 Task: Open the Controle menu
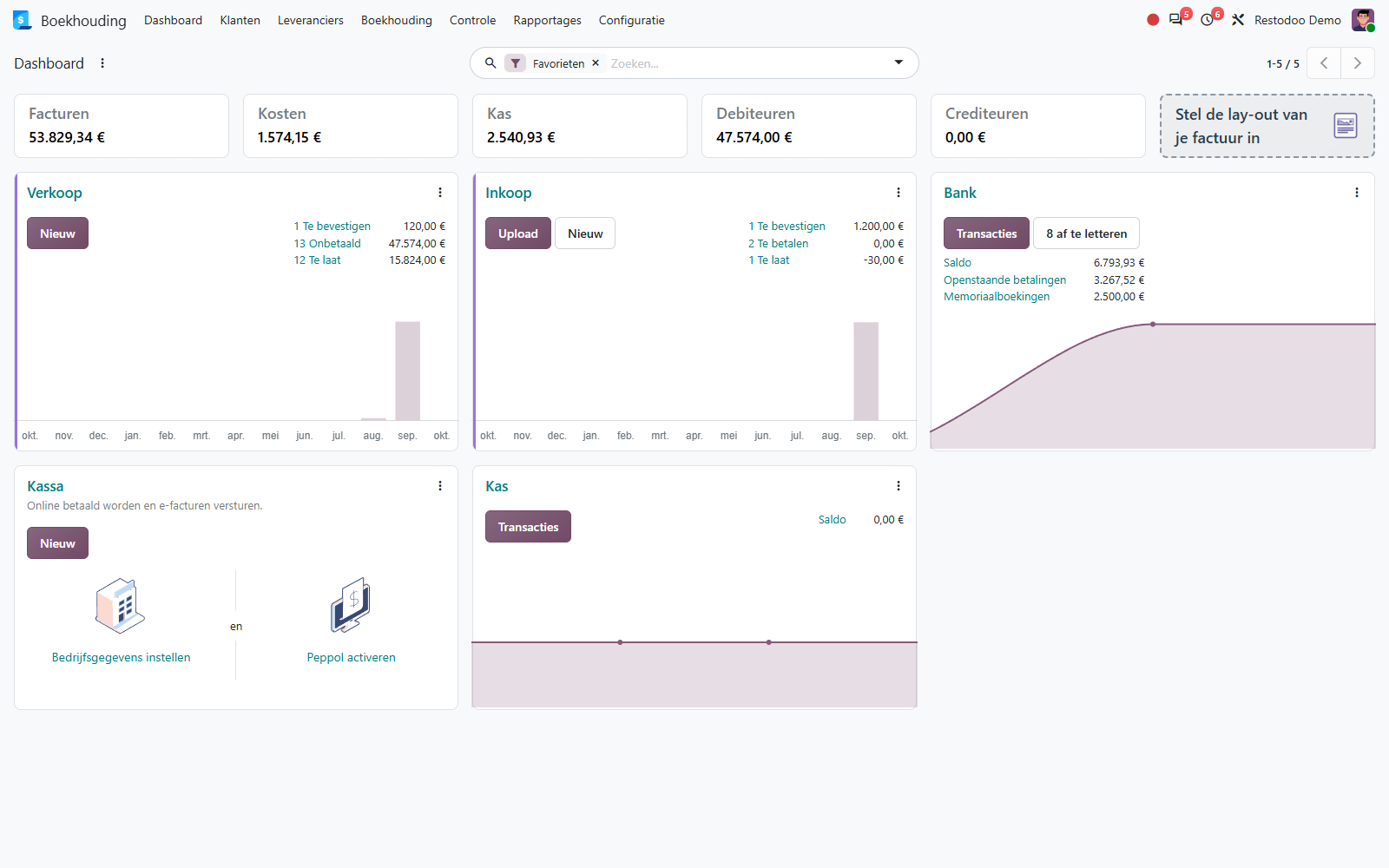pos(472,20)
